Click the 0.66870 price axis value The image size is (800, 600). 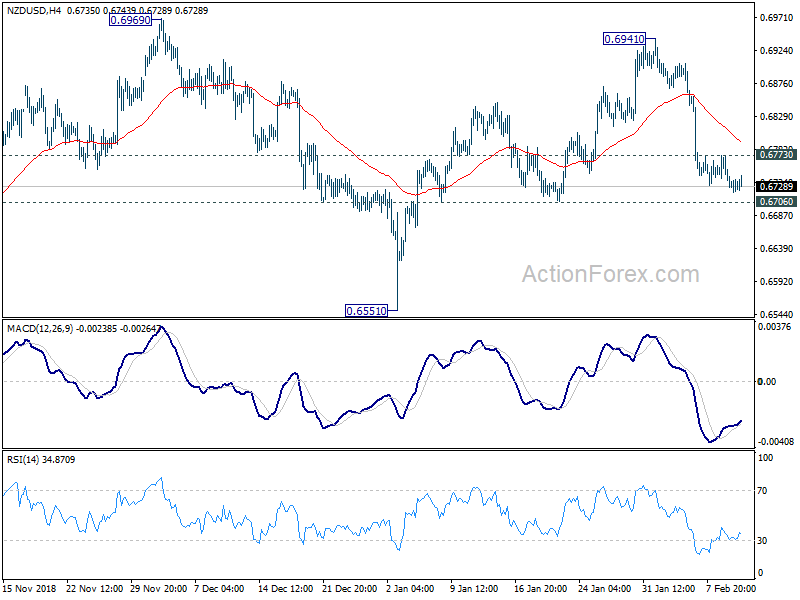click(x=777, y=216)
